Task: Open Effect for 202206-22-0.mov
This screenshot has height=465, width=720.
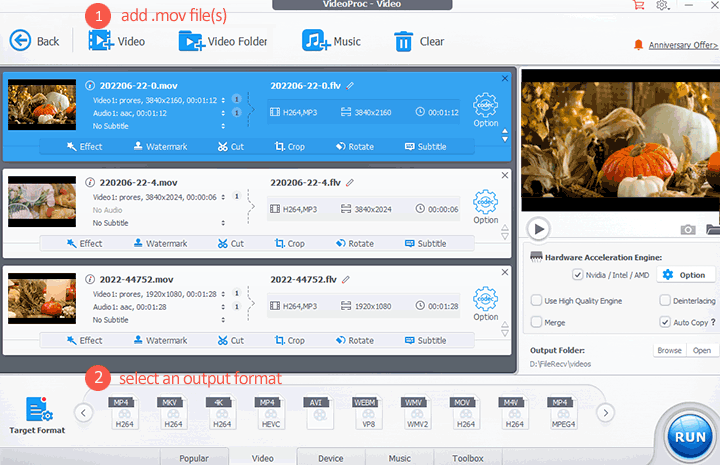Action: (84, 147)
